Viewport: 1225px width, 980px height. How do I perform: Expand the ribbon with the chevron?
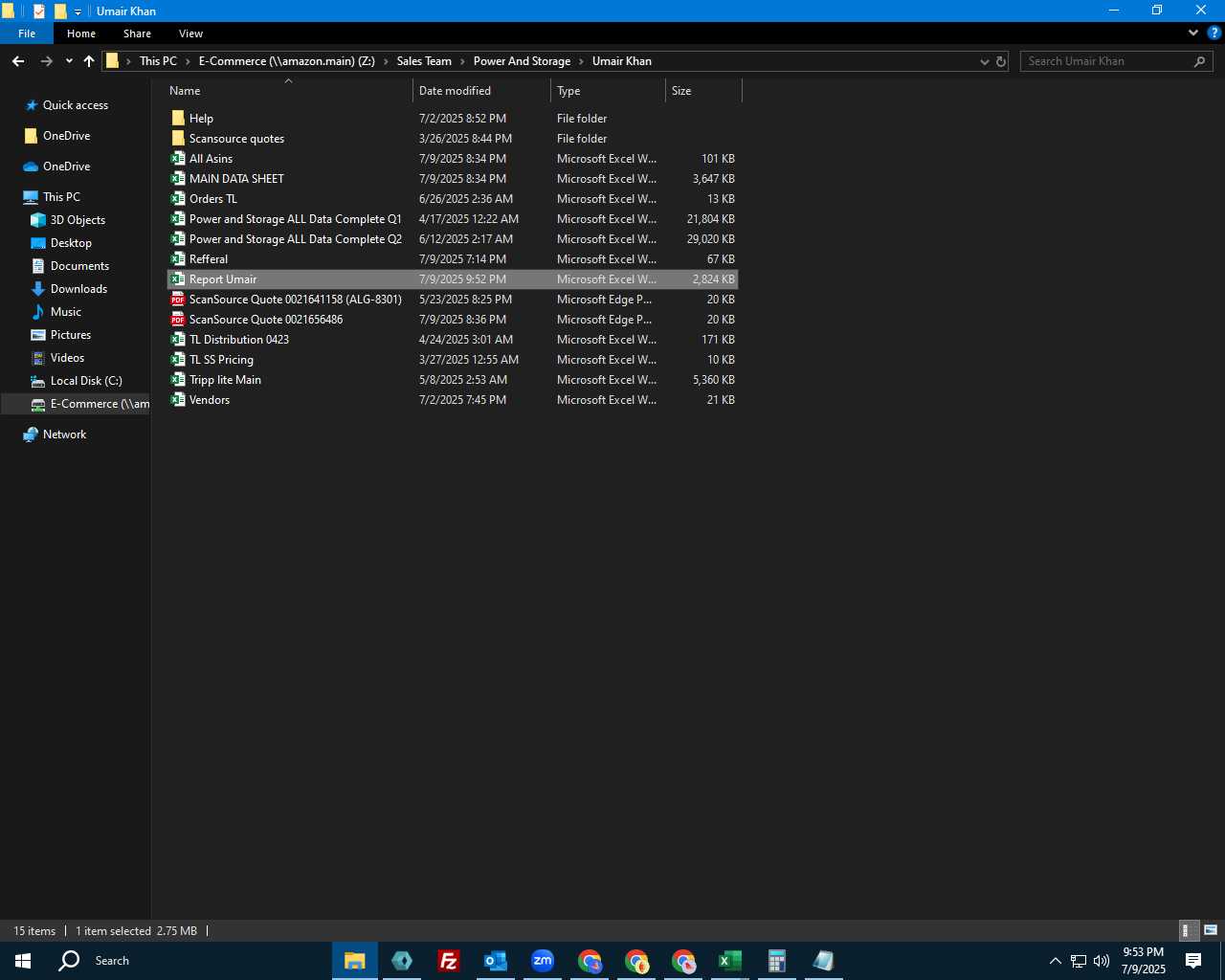tap(1193, 33)
